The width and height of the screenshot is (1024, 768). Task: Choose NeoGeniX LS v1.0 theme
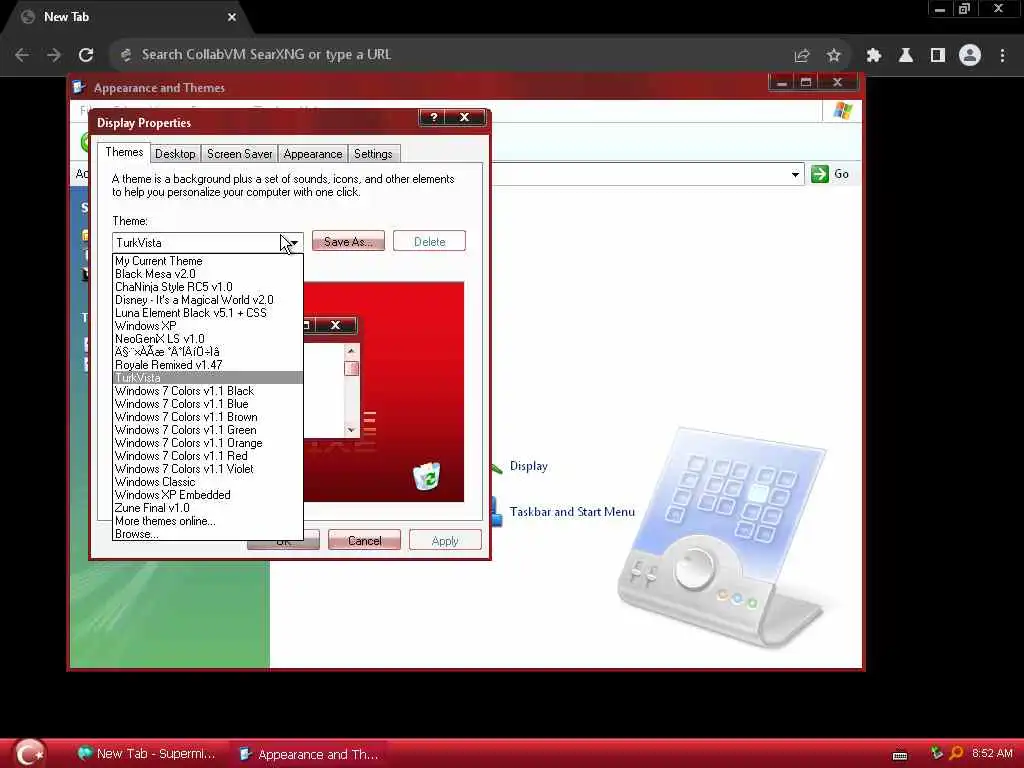[x=208, y=339]
